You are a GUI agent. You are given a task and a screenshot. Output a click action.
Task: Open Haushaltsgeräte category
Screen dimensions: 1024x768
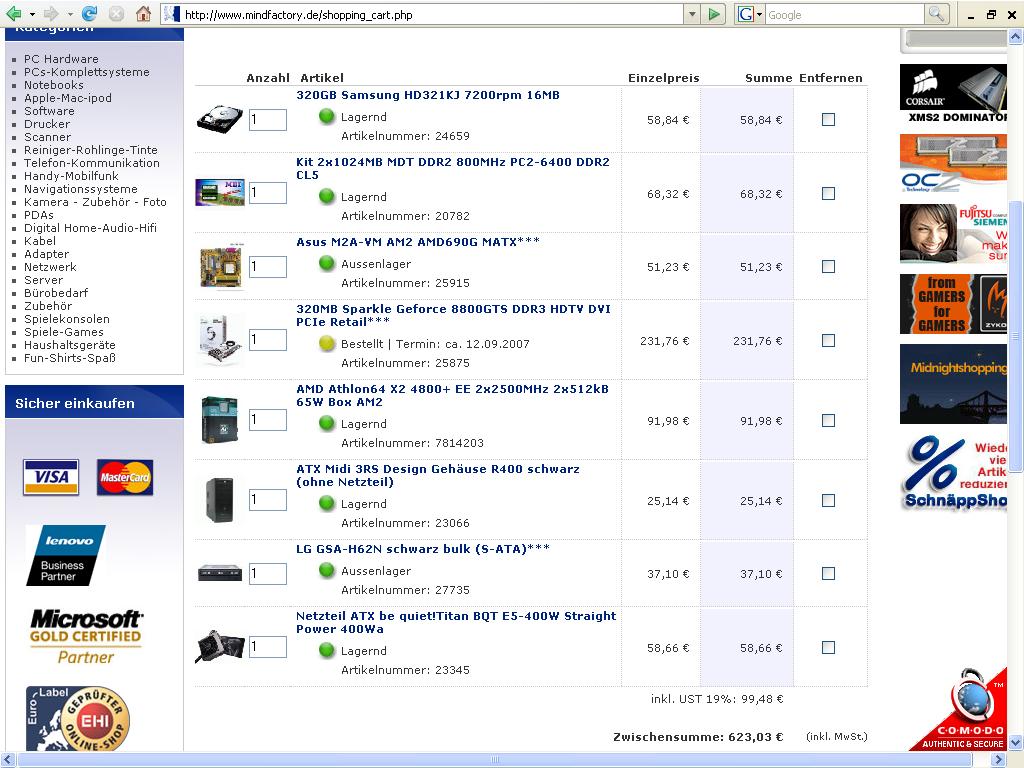coord(70,345)
